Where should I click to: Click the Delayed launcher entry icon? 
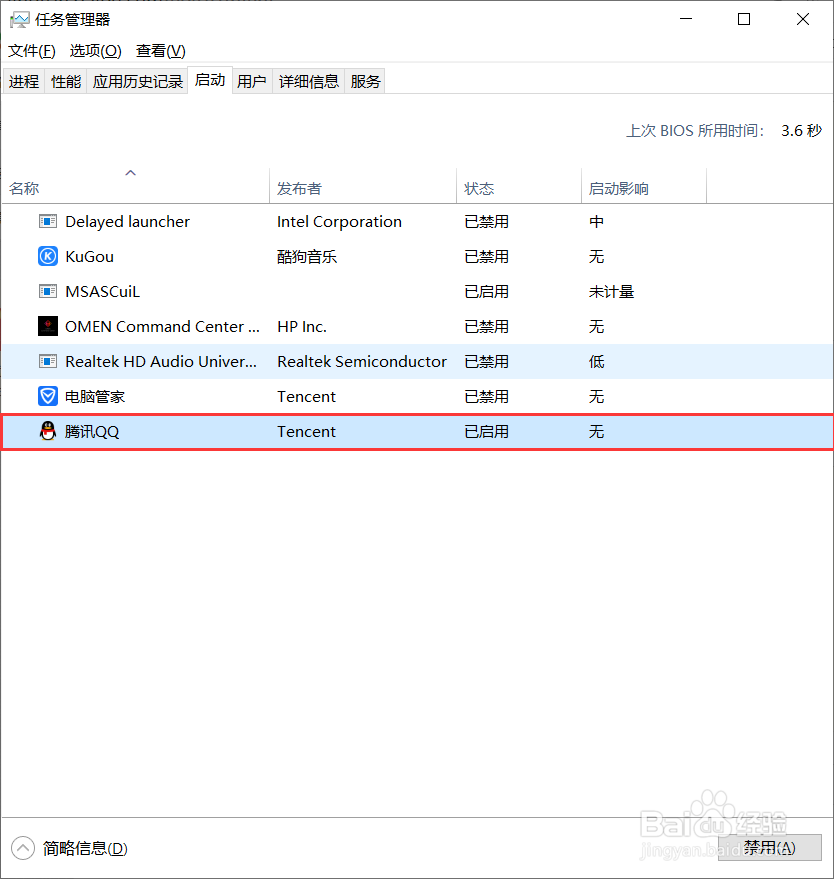tap(47, 221)
